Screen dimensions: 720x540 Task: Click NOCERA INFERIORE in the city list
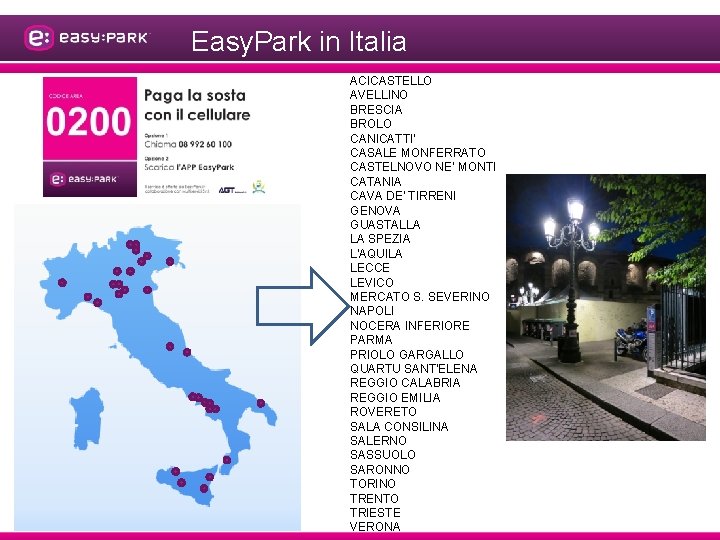[x=410, y=326]
